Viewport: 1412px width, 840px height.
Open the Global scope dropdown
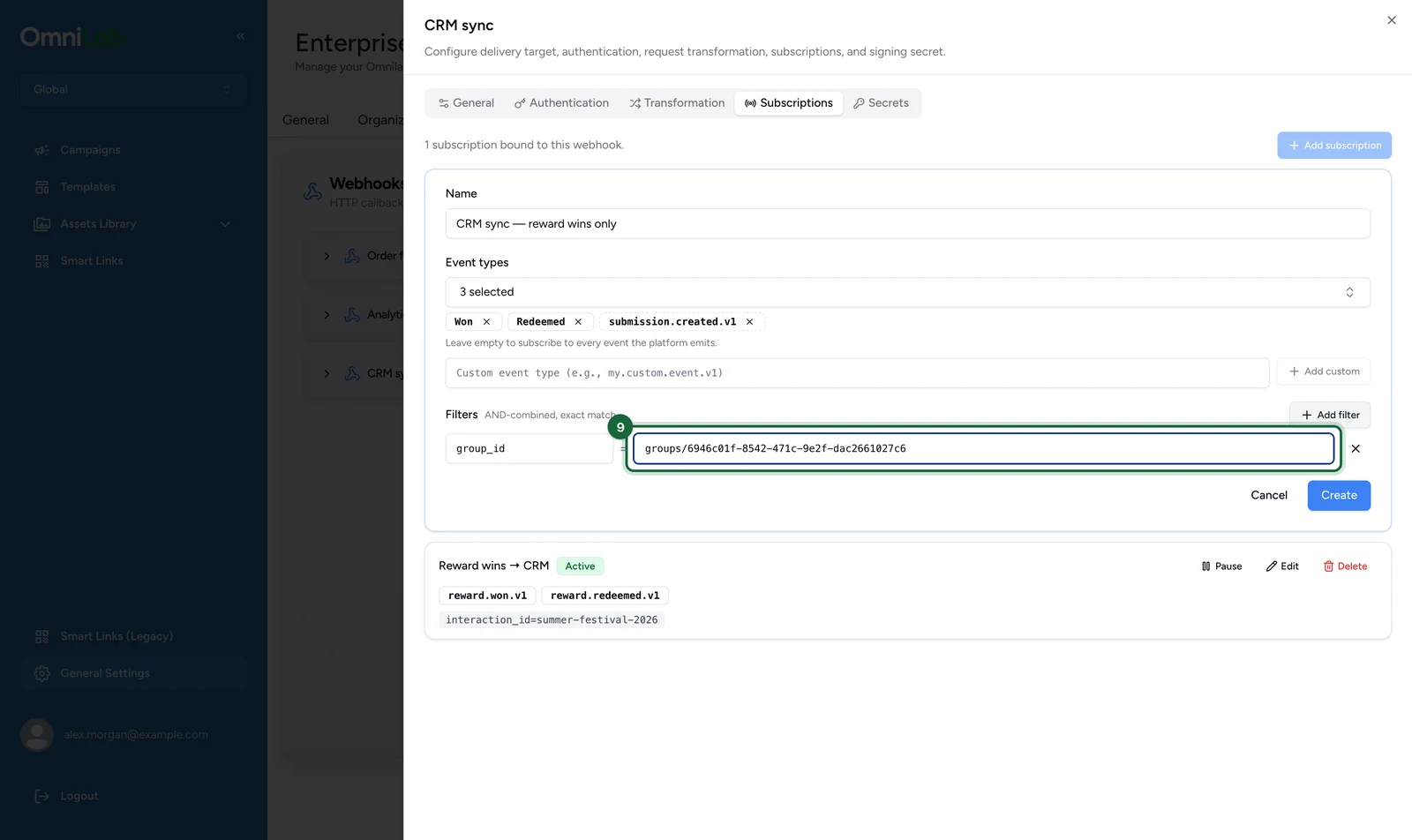(133, 89)
